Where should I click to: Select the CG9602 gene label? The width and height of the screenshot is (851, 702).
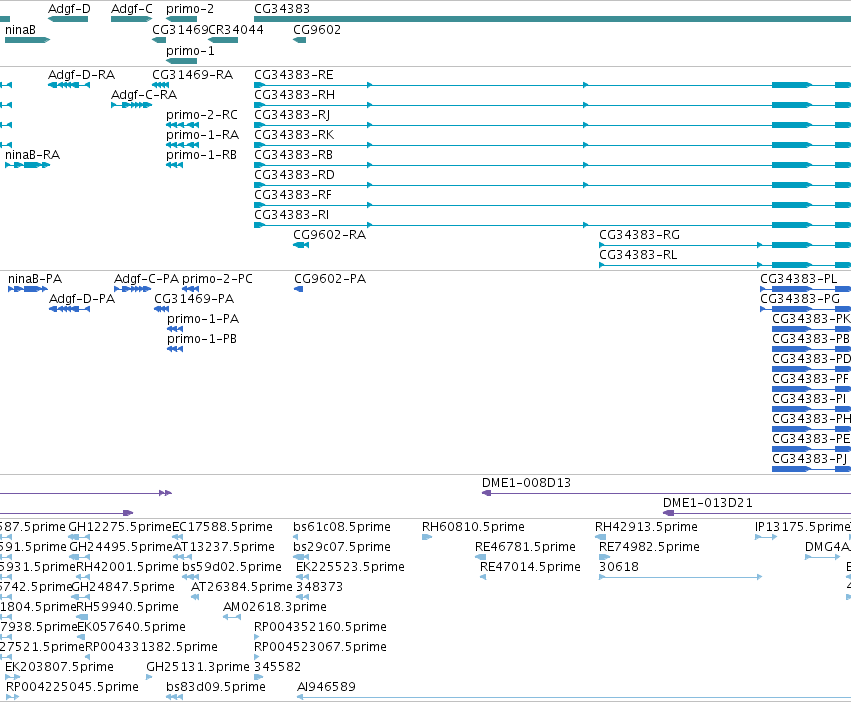(x=317, y=30)
